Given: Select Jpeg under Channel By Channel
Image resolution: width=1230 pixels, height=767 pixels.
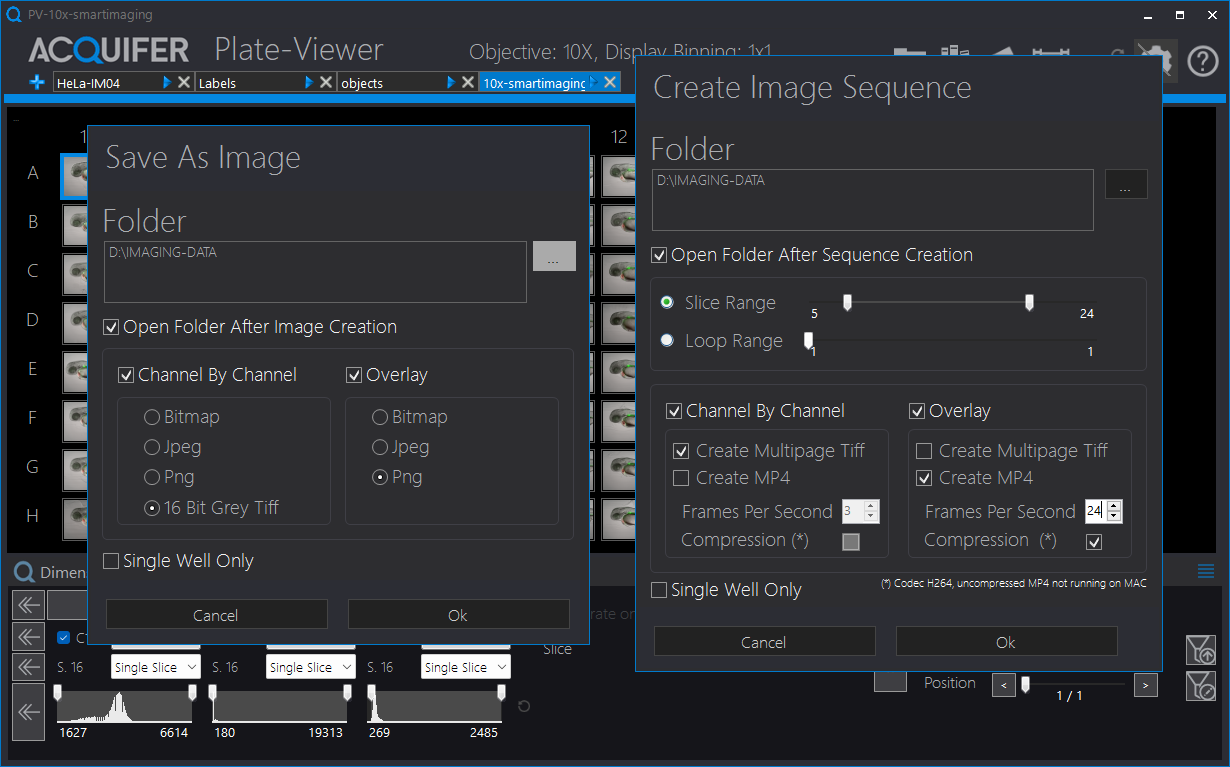Looking at the screenshot, I should point(152,447).
